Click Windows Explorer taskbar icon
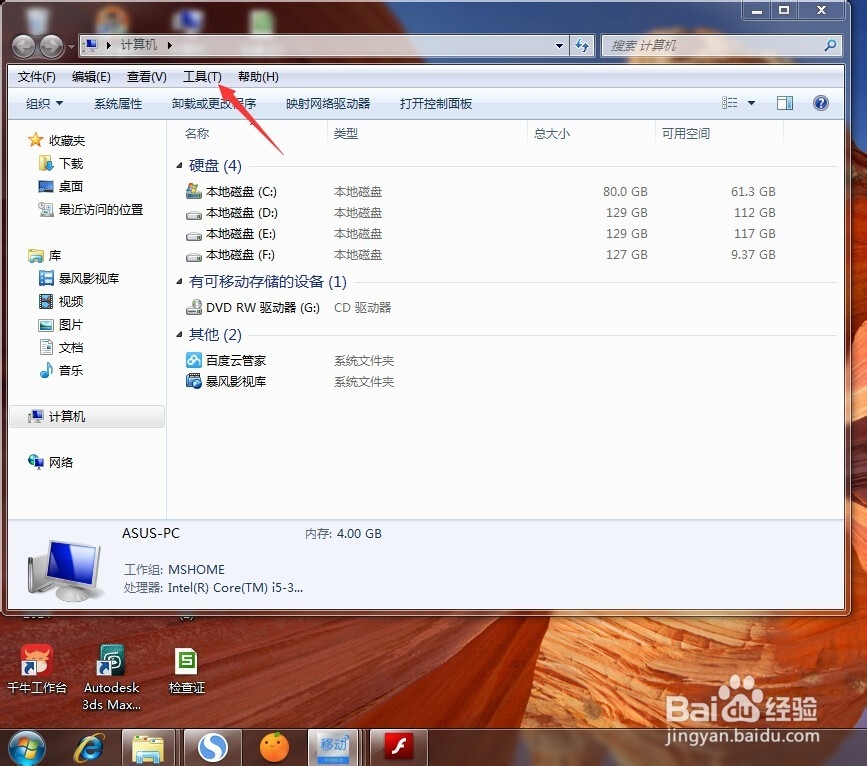Viewport: 867px width, 766px height. 148,749
